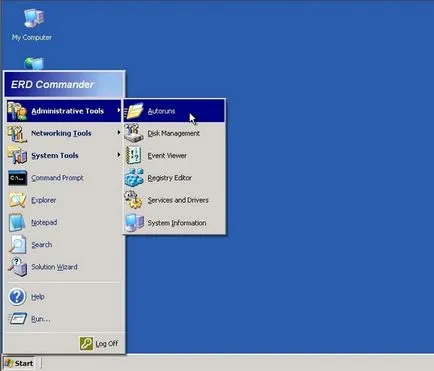The image size is (434, 371).
Task: Open Services and Drivers
Action: [174, 200]
